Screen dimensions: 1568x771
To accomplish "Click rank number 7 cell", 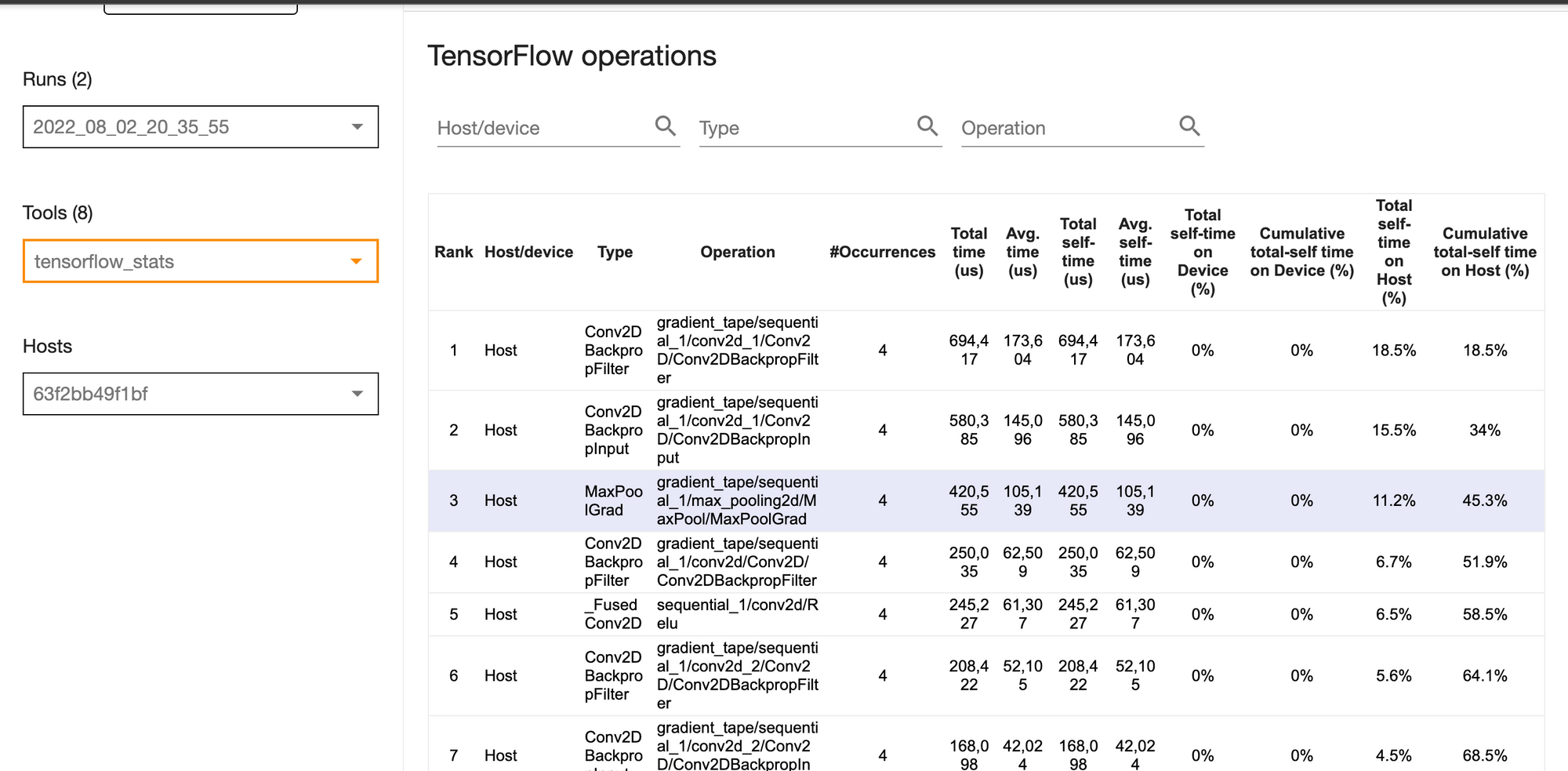I will [x=454, y=755].
